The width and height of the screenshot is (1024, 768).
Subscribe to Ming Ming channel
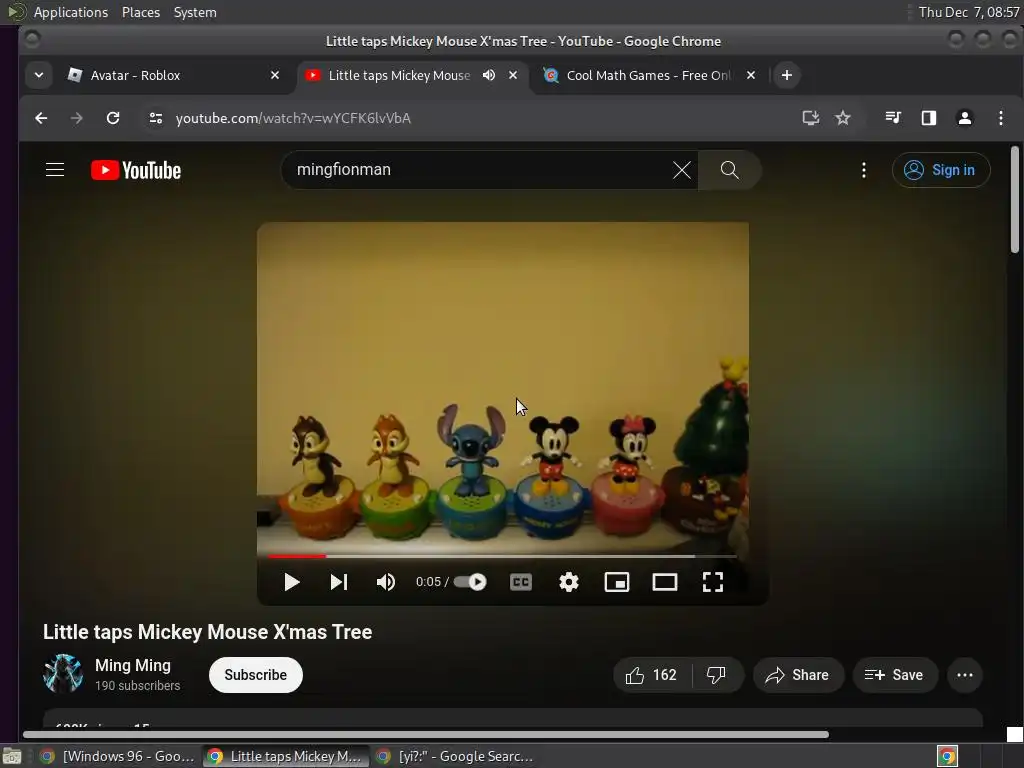tap(255, 675)
